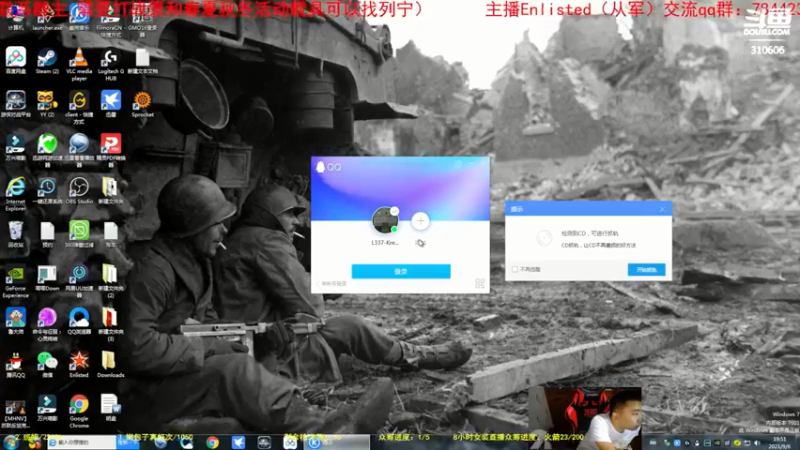The image size is (800, 450).
Task: Click the taskbar search input box
Action: [x=82, y=442]
